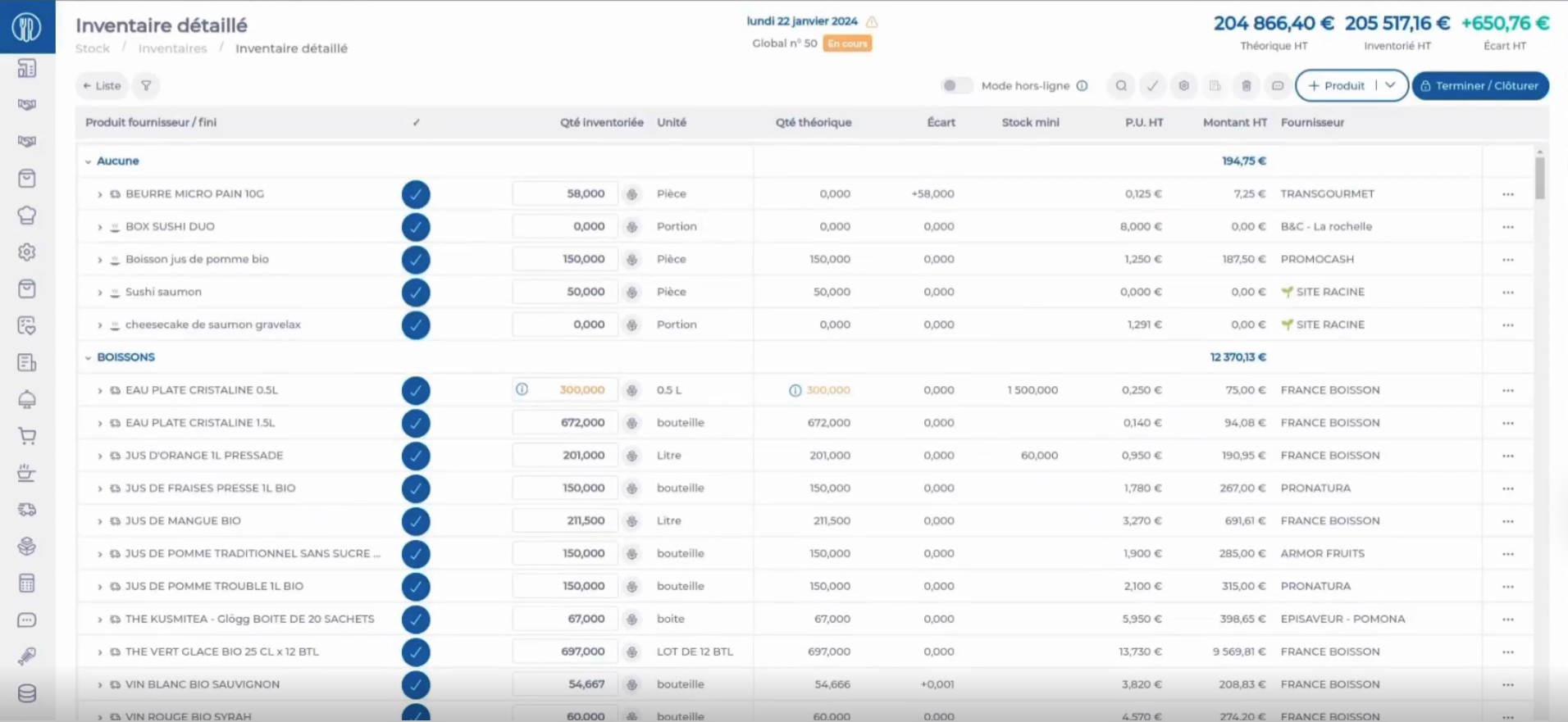This screenshot has width=1568, height=722.
Task: Open the calculator sidebar icon
Action: pyautogui.click(x=27, y=584)
